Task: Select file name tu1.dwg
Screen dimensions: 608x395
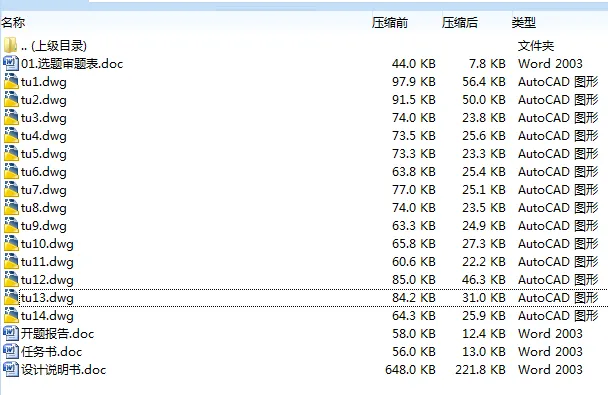Action: [x=44, y=82]
